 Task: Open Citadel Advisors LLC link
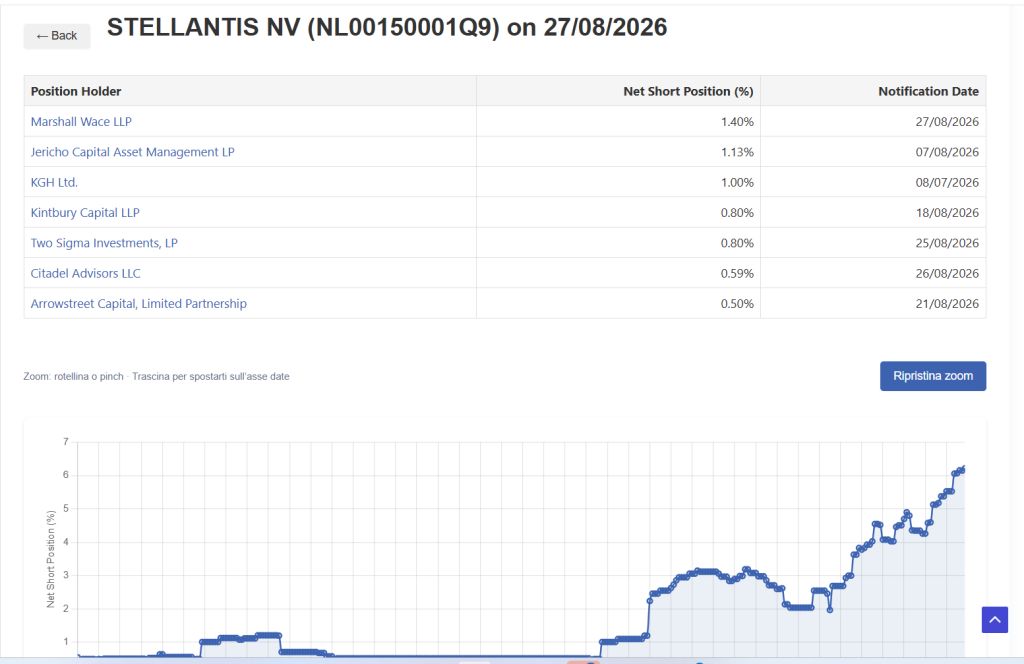tap(86, 274)
